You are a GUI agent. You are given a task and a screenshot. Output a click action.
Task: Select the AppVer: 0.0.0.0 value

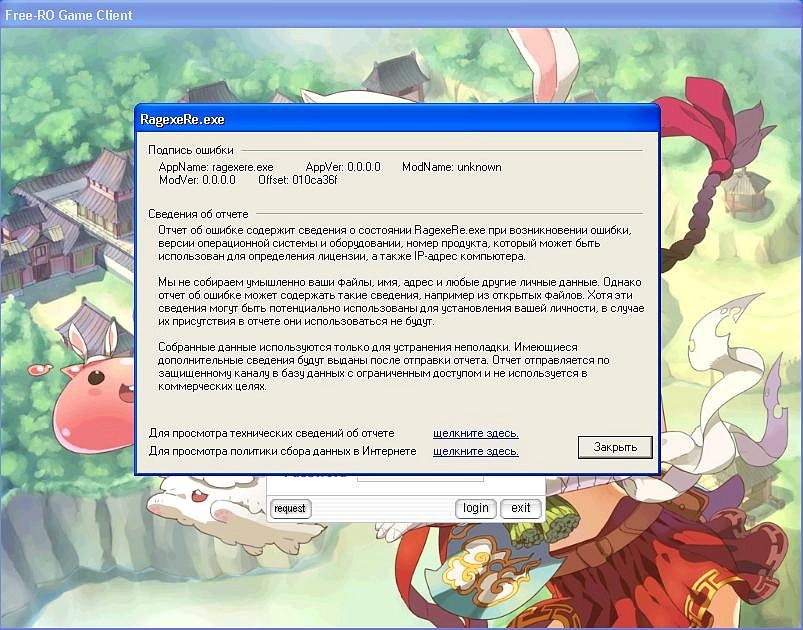(343, 167)
